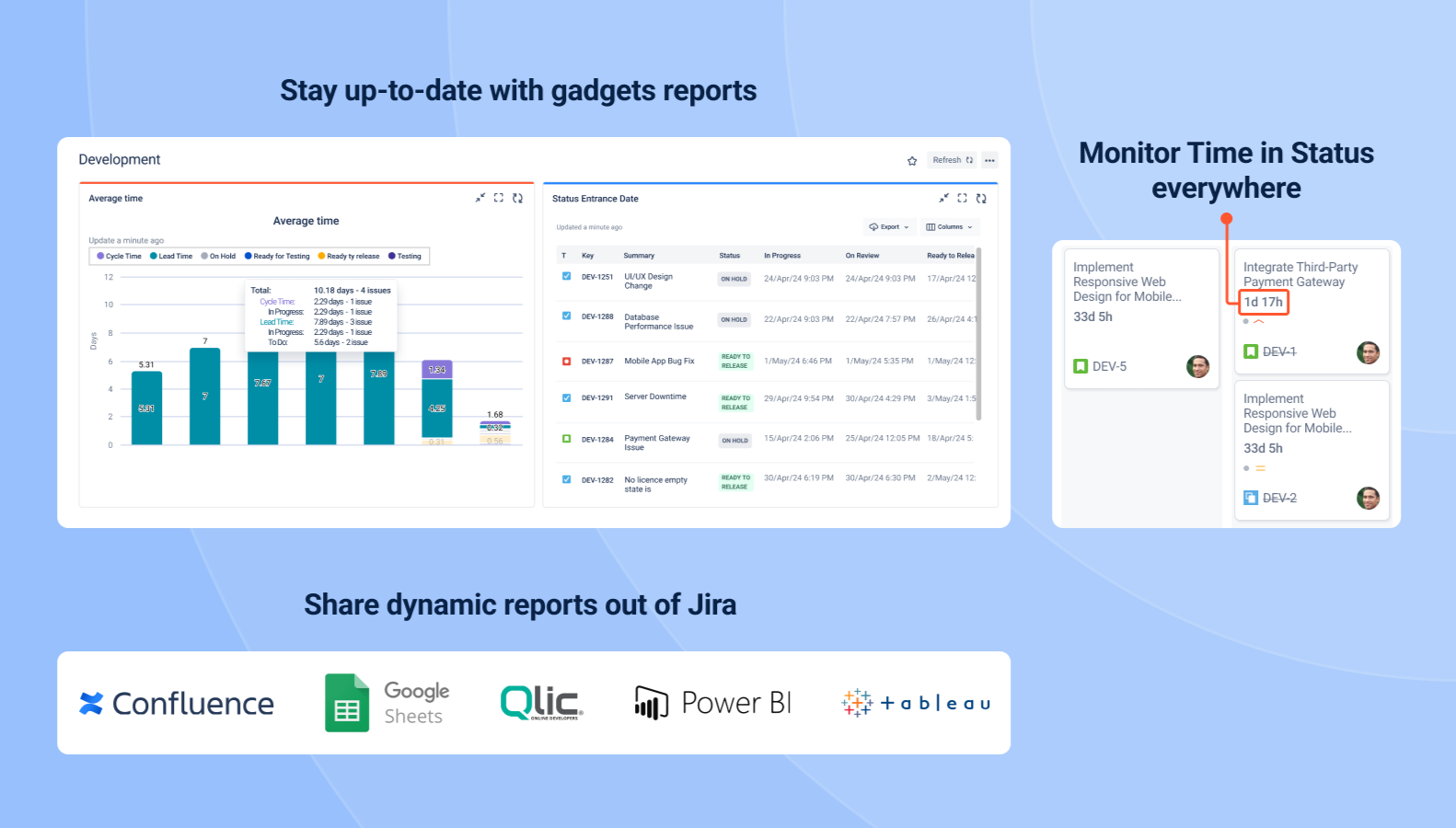Refresh the Status Entrance Date gadget

coord(981,198)
